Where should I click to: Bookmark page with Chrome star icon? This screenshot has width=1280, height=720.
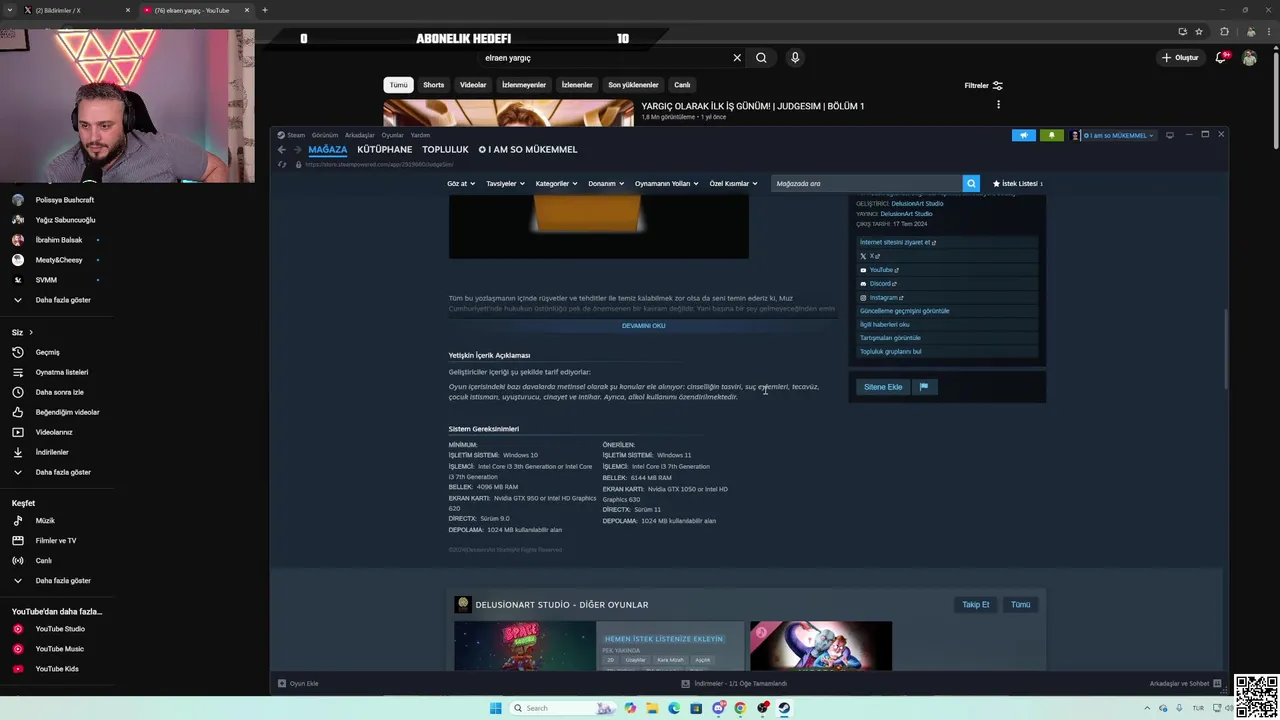[x=1199, y=31]
